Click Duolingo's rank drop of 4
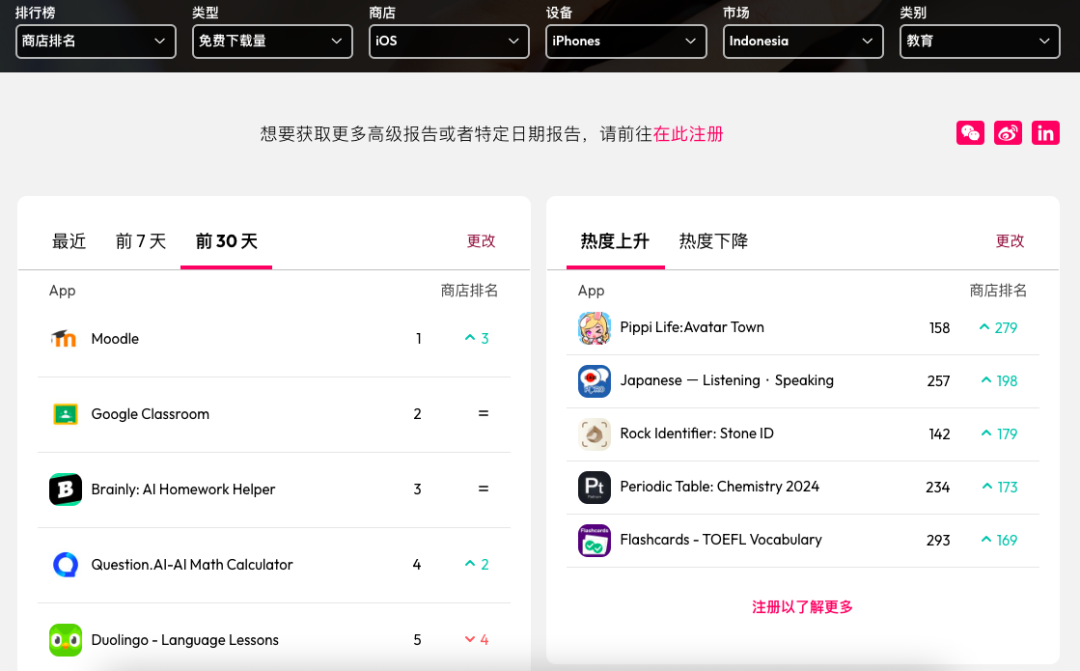Image resolution: width=1080 pixels, height=671 pixels. tap(477, 640)
